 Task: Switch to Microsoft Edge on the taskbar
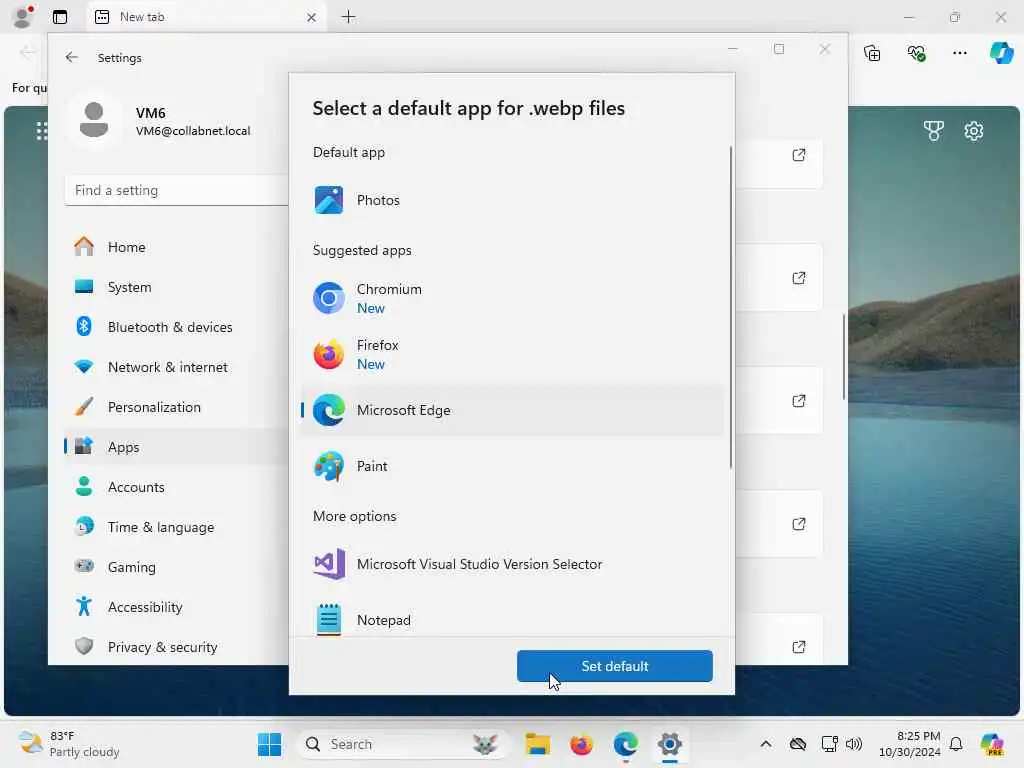tap(626, 744)
